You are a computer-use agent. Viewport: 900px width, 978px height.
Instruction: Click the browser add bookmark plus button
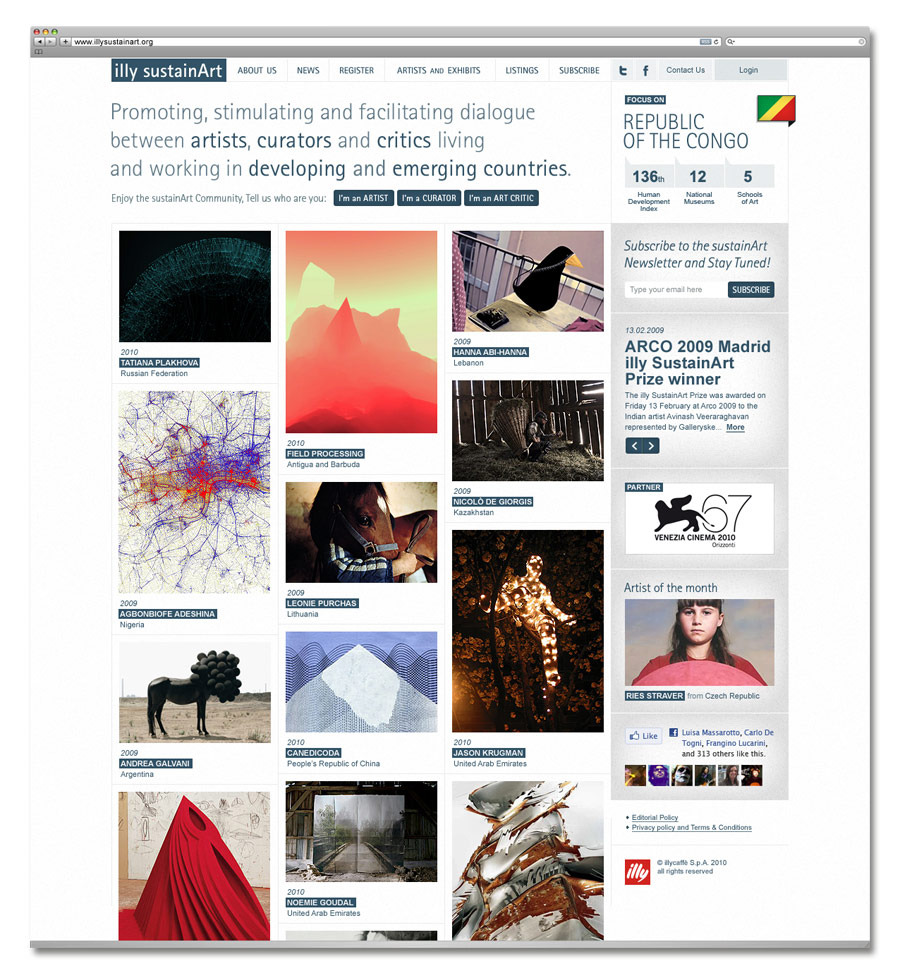(65, 42)
